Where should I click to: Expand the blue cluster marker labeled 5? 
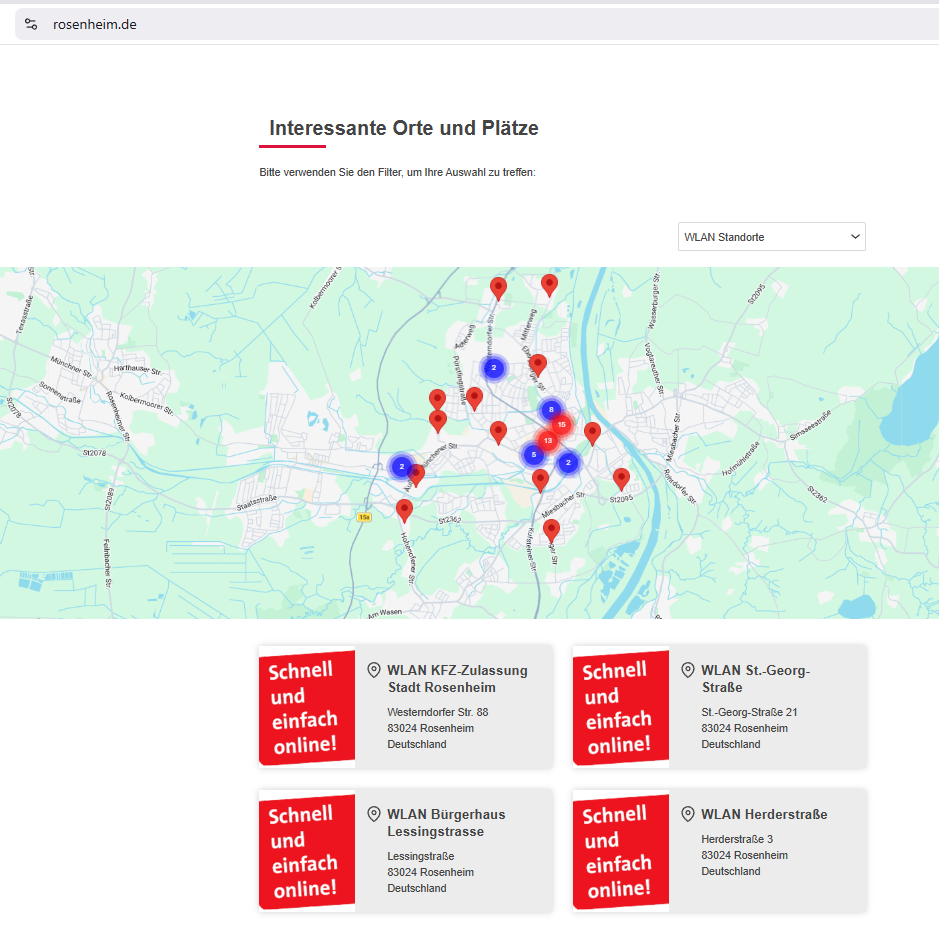pos(534,454)
